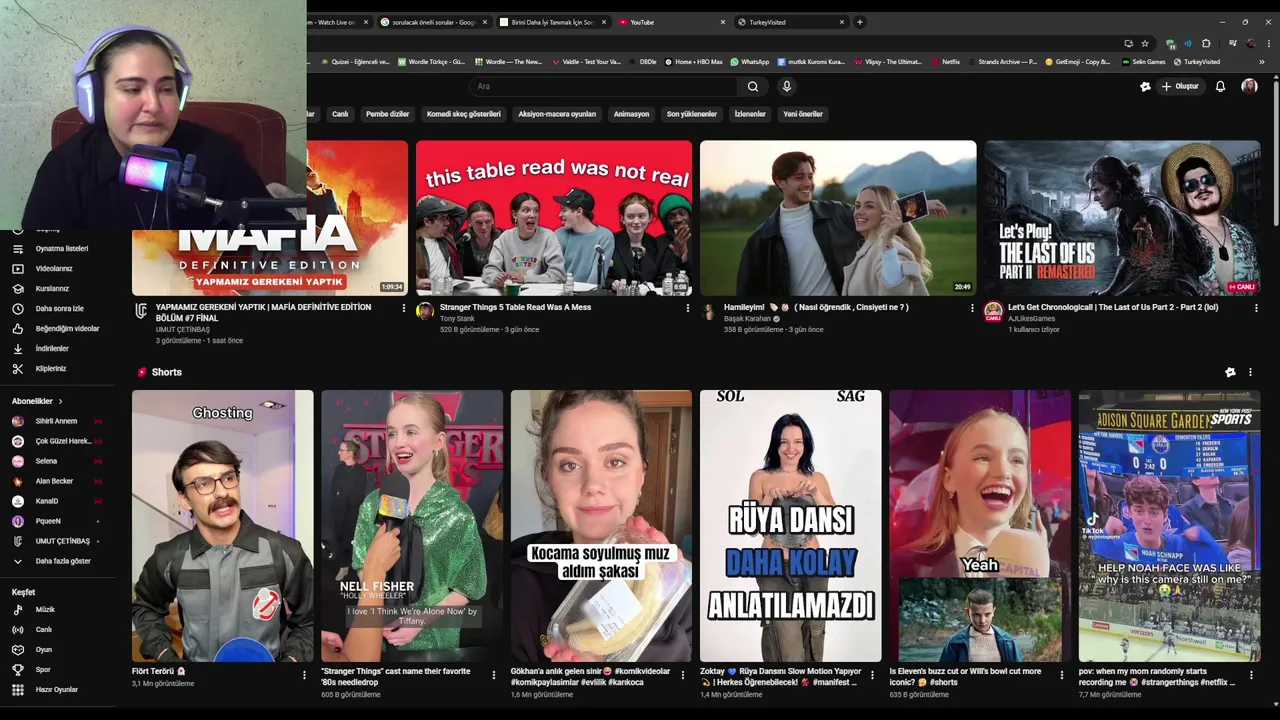Start voice search with the microphone
Viewport: 1280px width, 720px height.
787,86
